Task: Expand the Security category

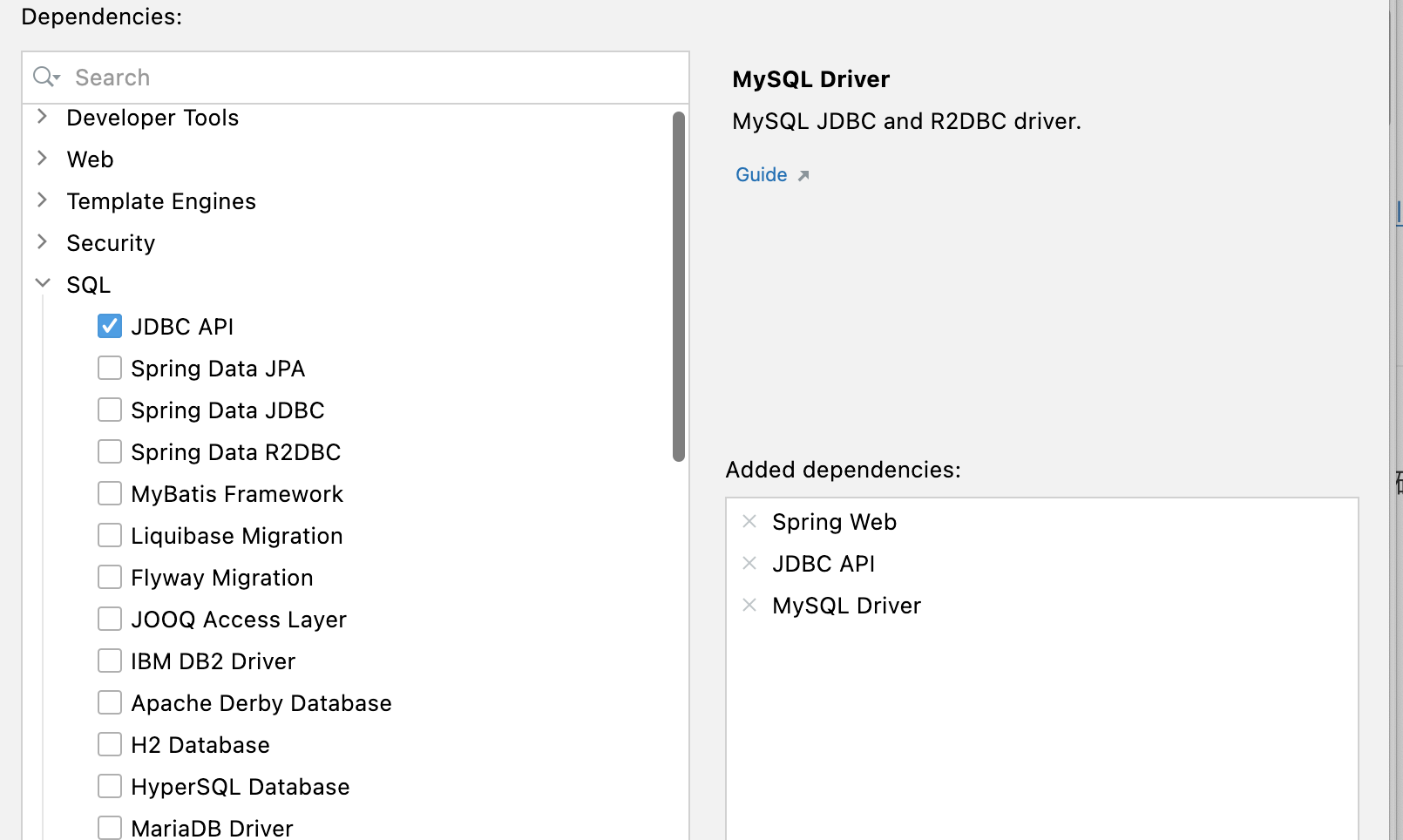Action: click(42, 243)
